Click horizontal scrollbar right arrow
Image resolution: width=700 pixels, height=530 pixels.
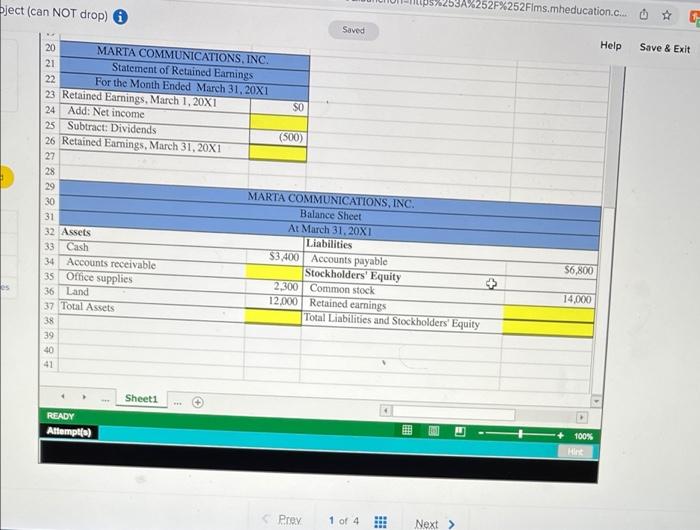click(x=581, y=417)
